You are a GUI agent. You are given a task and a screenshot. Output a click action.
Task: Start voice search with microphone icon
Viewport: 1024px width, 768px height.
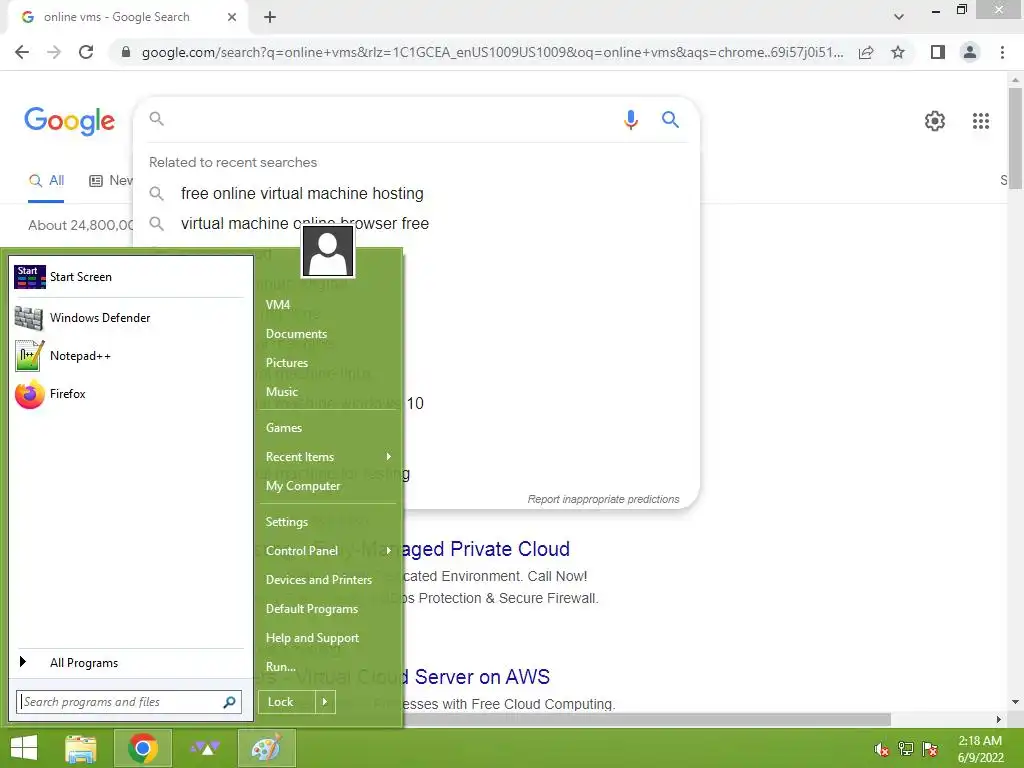(630, 120)
